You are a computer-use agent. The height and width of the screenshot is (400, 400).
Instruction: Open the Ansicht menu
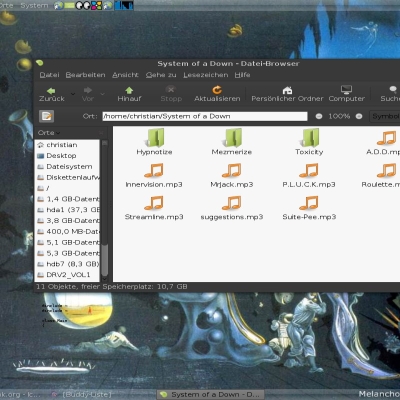pos(125,75)
